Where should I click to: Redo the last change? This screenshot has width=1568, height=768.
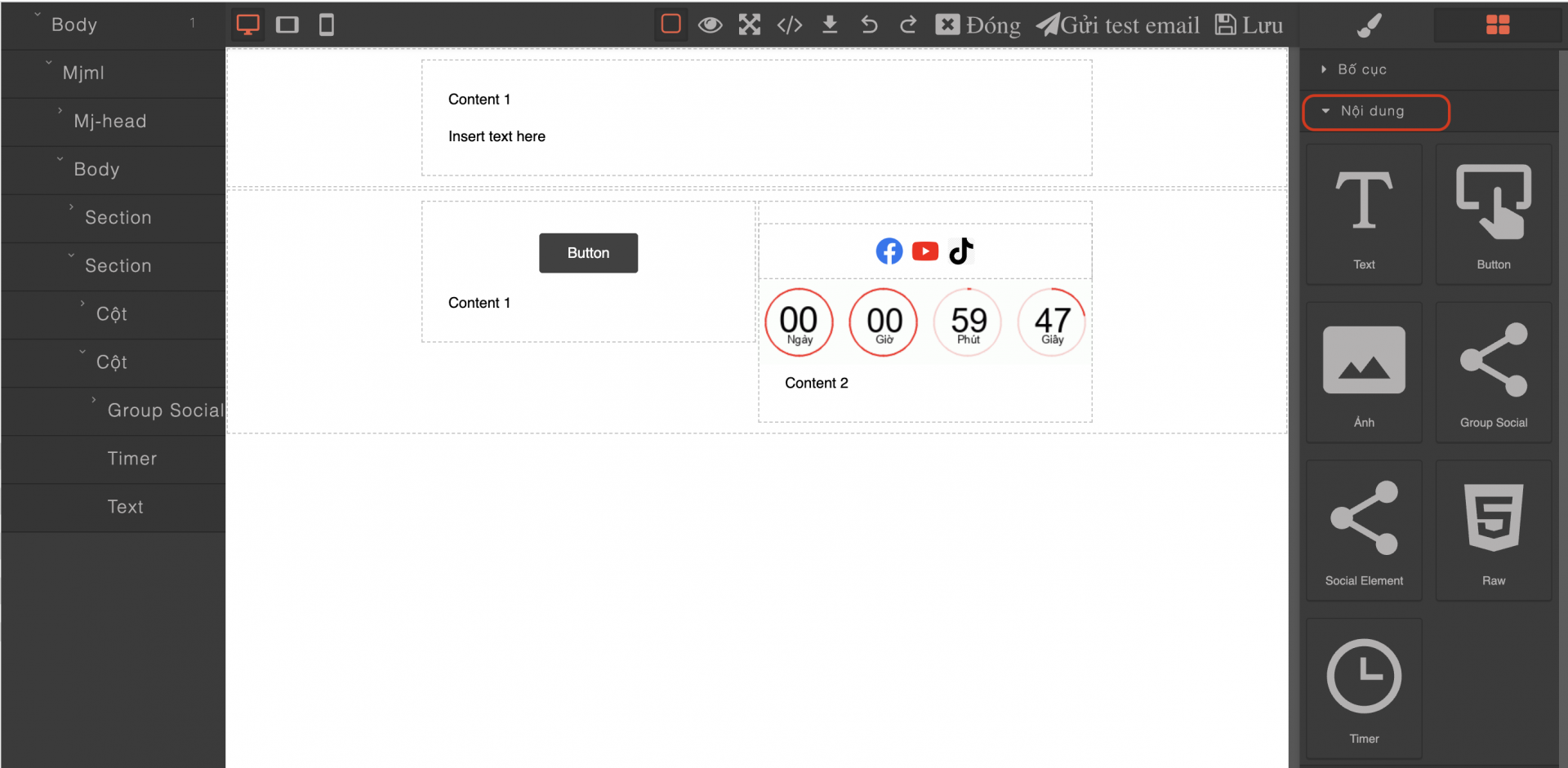[x=908, y=25]
